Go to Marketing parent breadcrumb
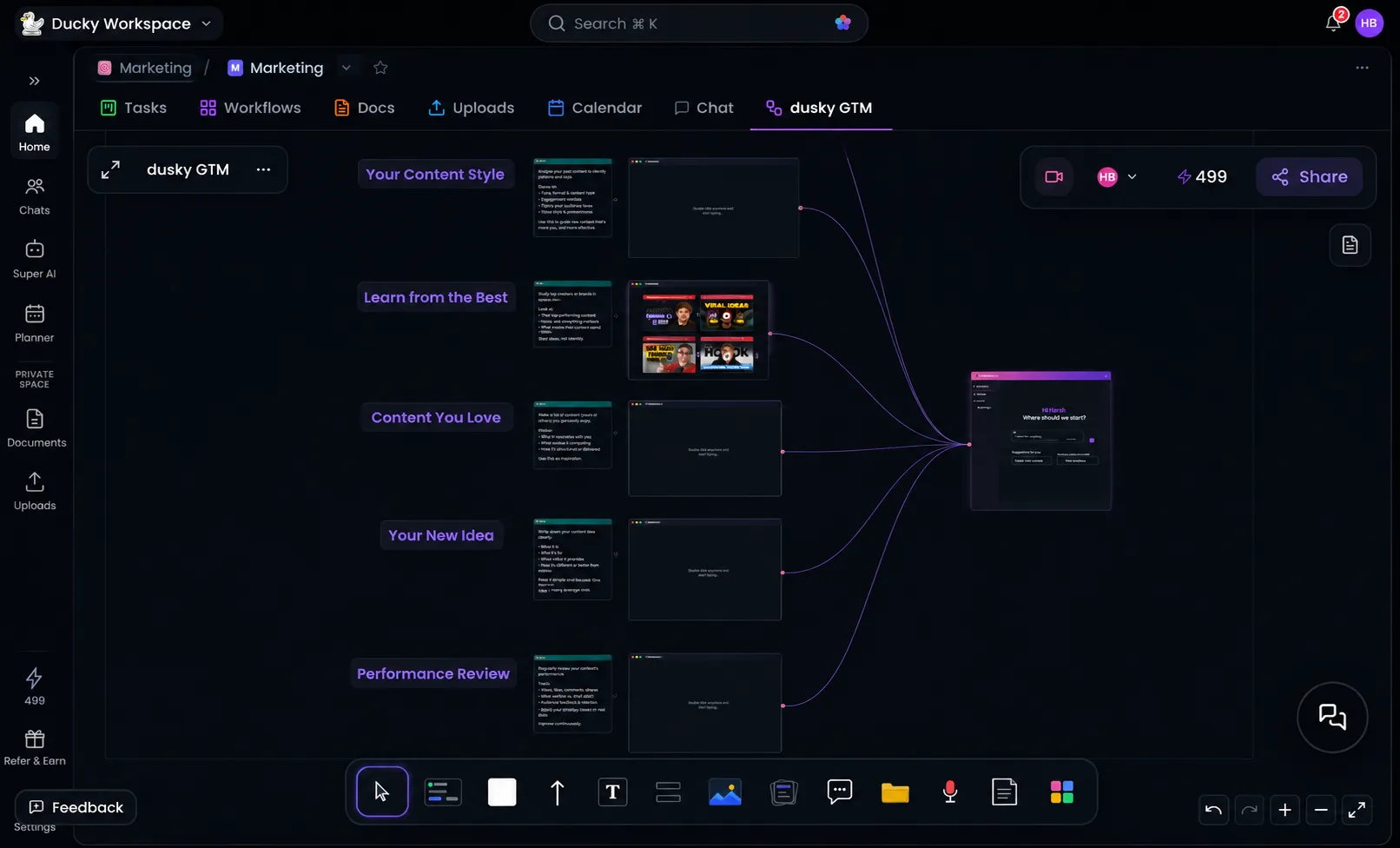Image resolution: width=1400 pixels, height=848 pixels. pos(144,68)
